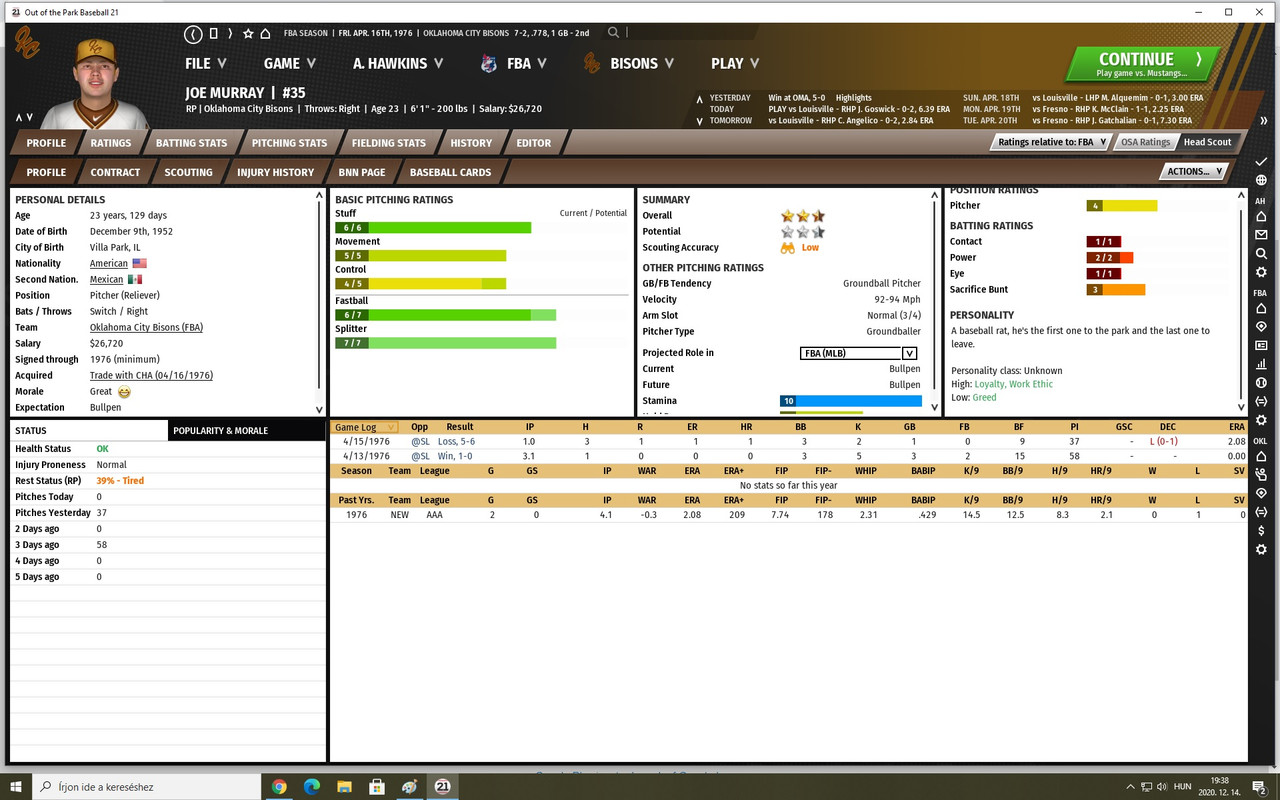Open the baseball icon in sidebar
This screenshot has height=800, width=1280.
(x=1261, y=383)
